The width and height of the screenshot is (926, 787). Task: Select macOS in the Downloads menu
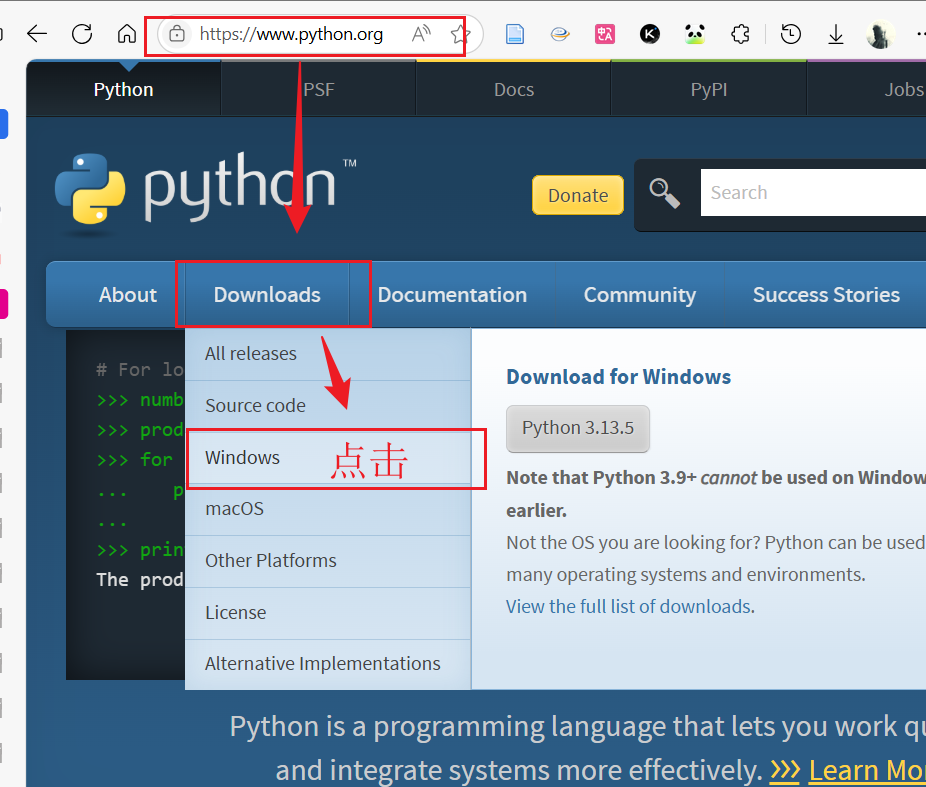tap(328, 509)
